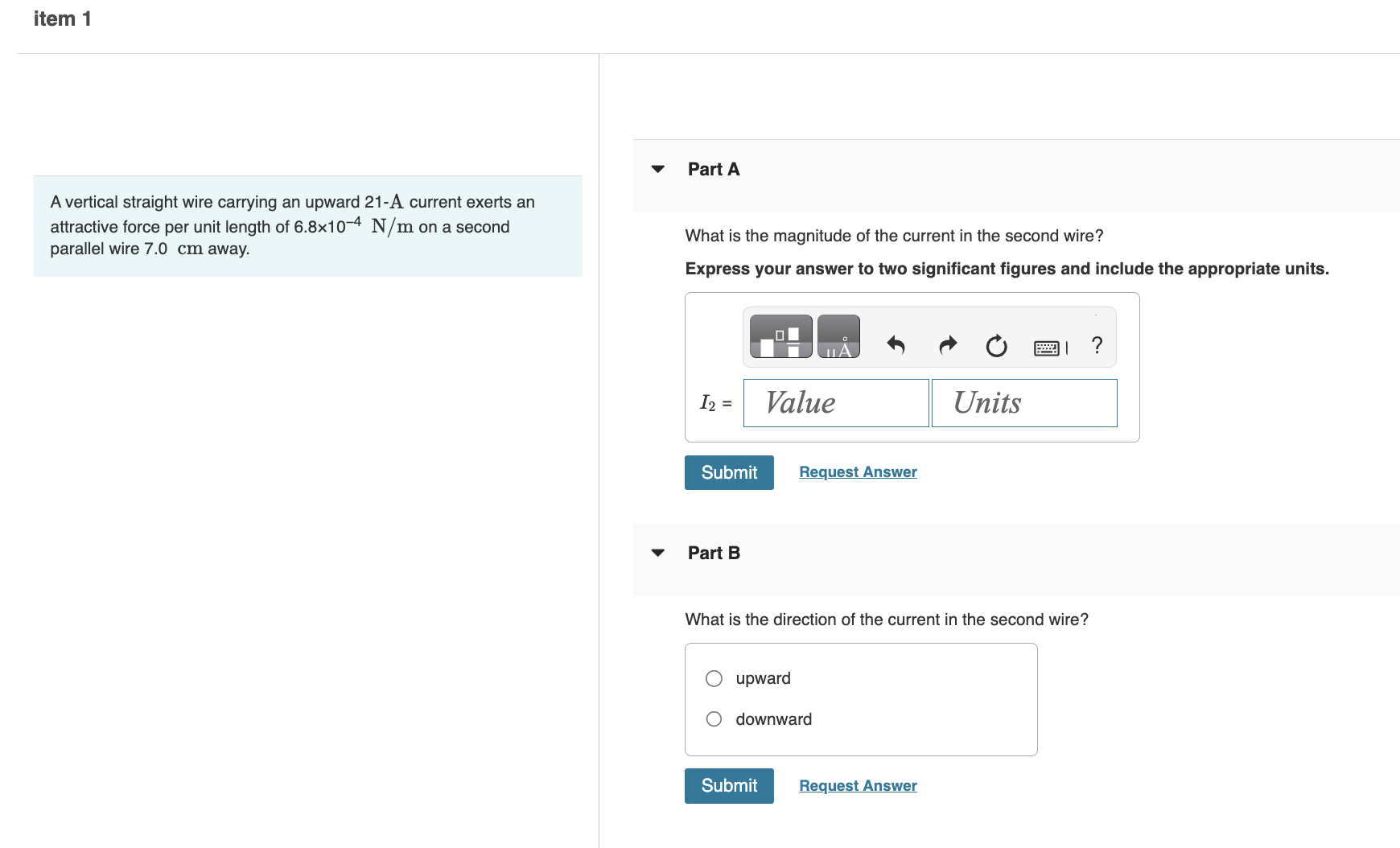Submit the Part A answer
Screen dimensions: 1400x848
coord(729,472)
